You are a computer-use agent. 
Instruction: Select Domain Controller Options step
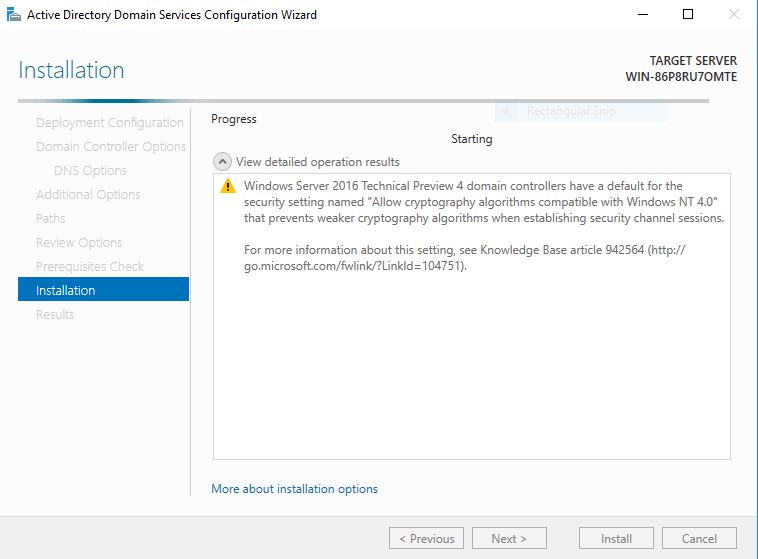pos(111,147)
